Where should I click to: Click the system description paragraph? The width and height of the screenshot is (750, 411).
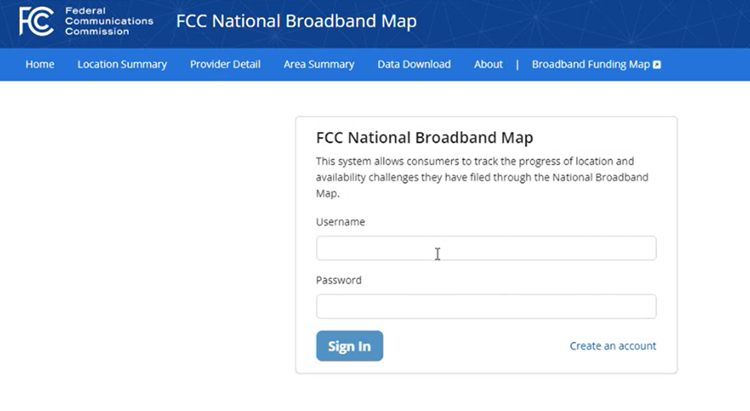coord(482,177)
